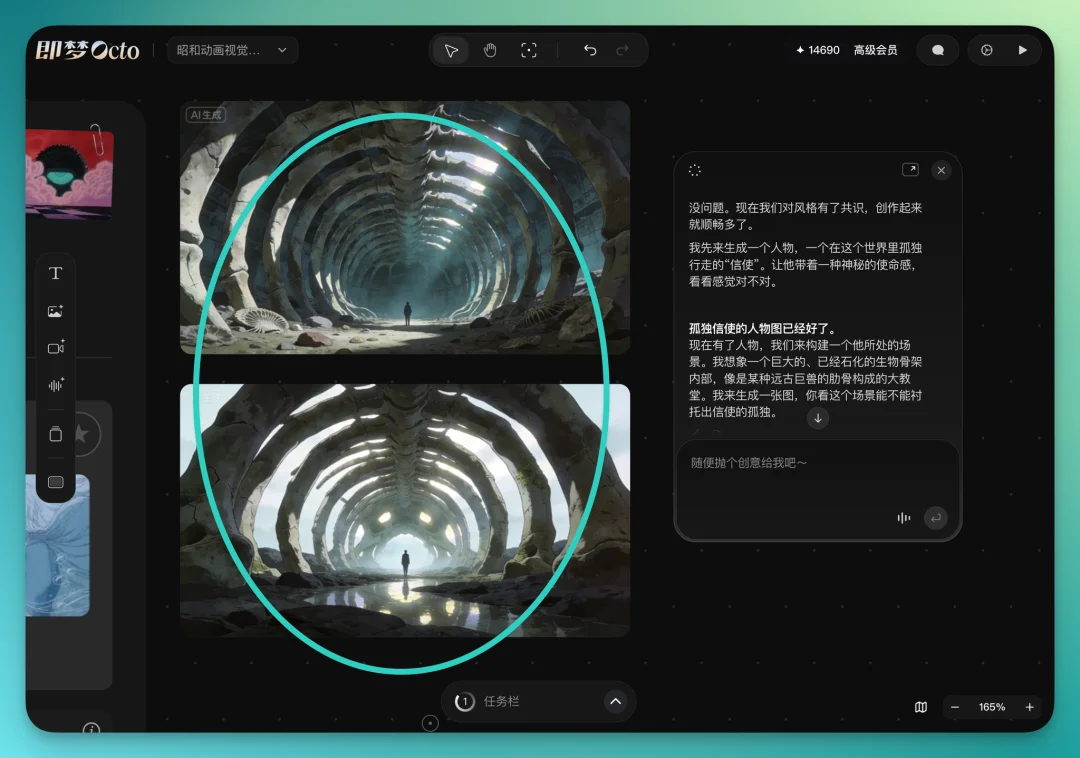
Task: Select the AI video generation tool
Action: click(x=55, y=347)
